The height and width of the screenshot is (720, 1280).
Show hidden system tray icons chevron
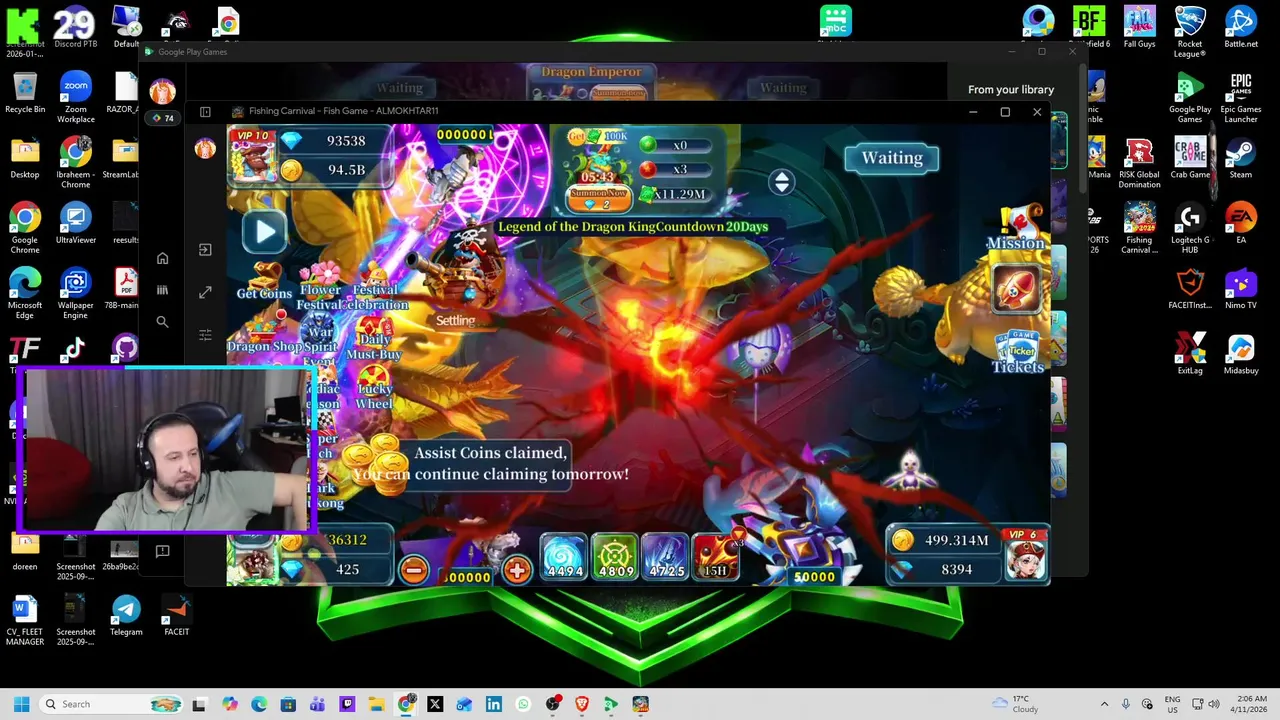1104,704
